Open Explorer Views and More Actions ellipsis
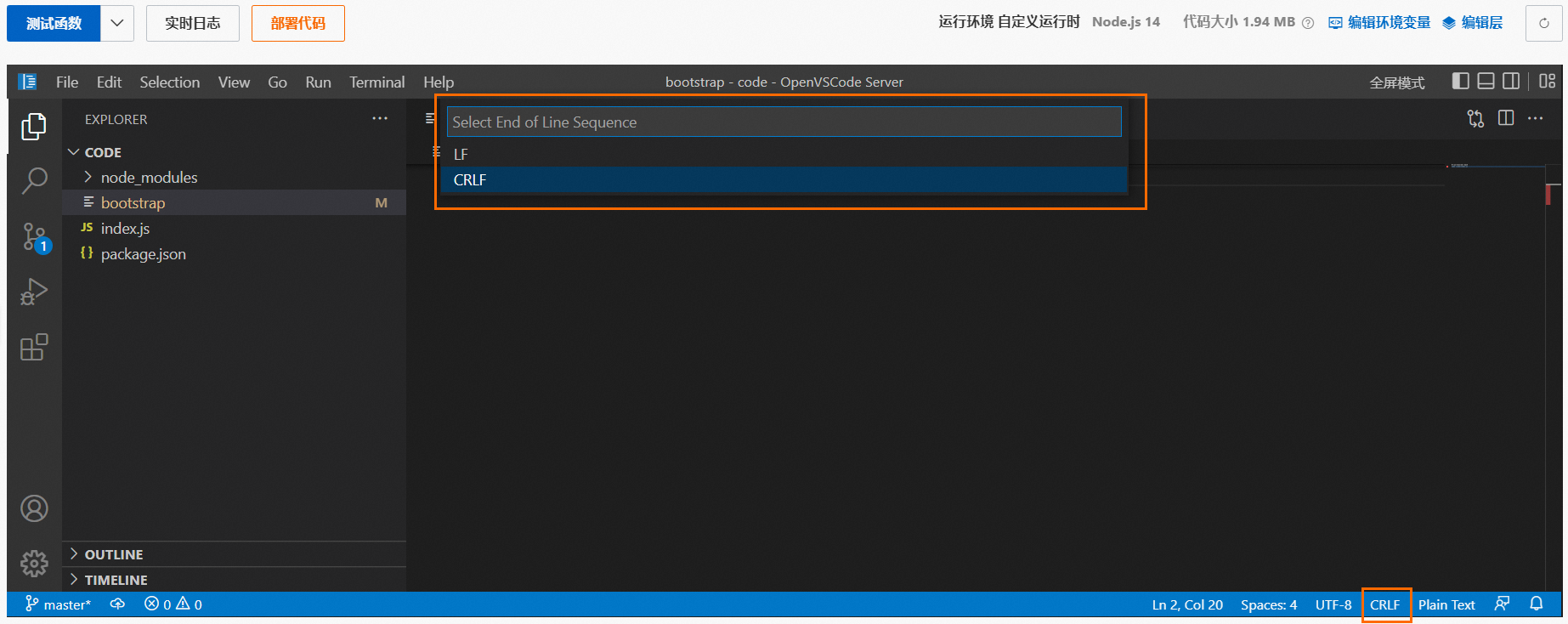The width and height of the screenshot is (1568, 624). 380,118
